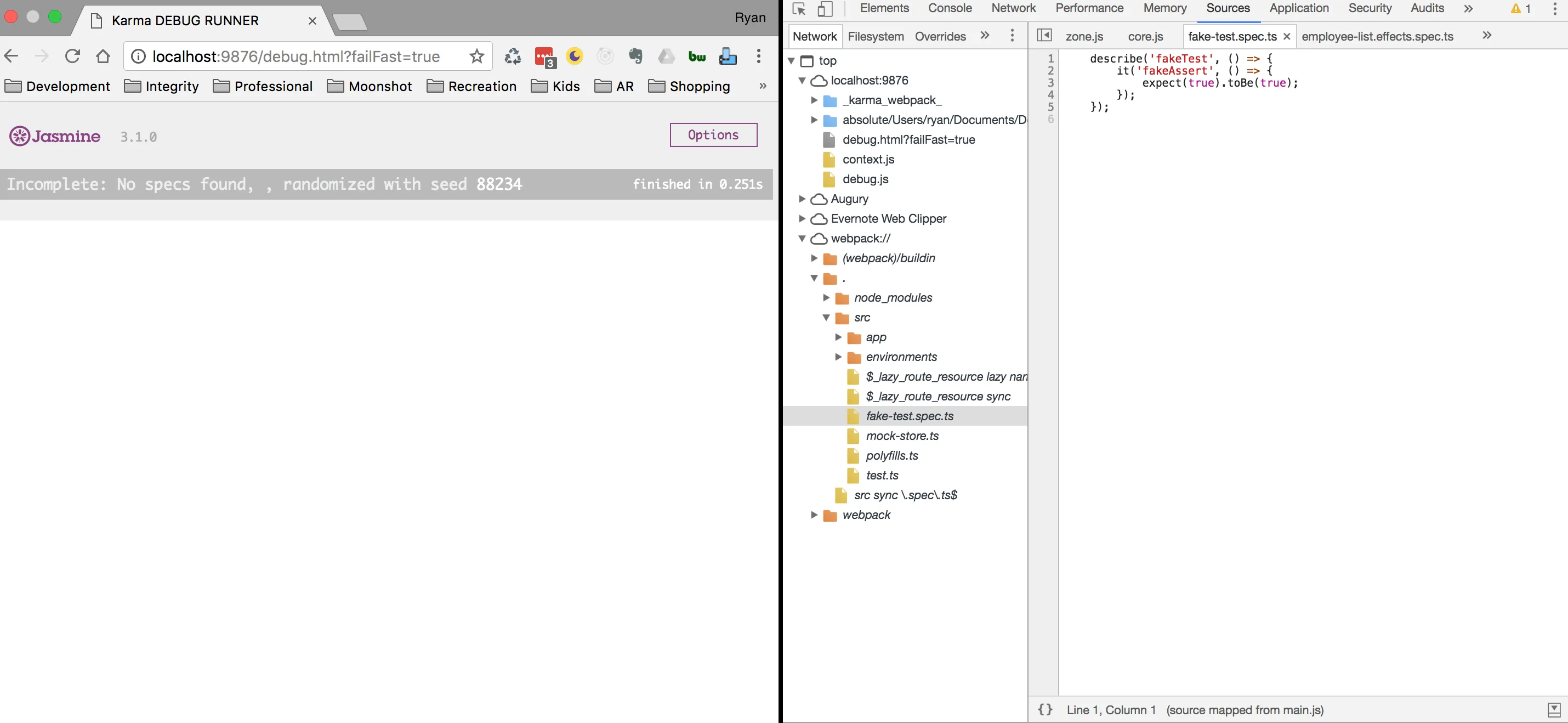Click the inspect element picker icon

(x=799, y=9)
